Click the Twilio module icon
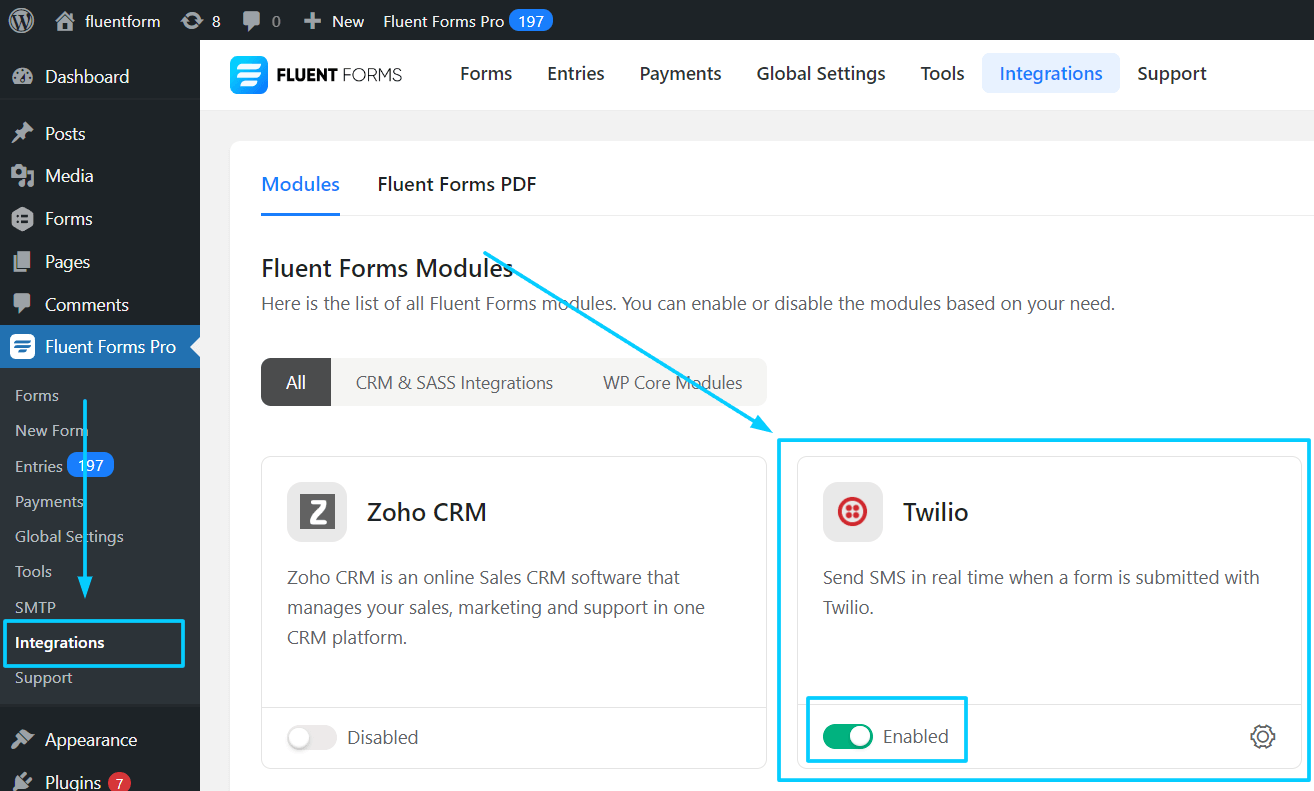 pyautogui.click(x=853, y=511)
